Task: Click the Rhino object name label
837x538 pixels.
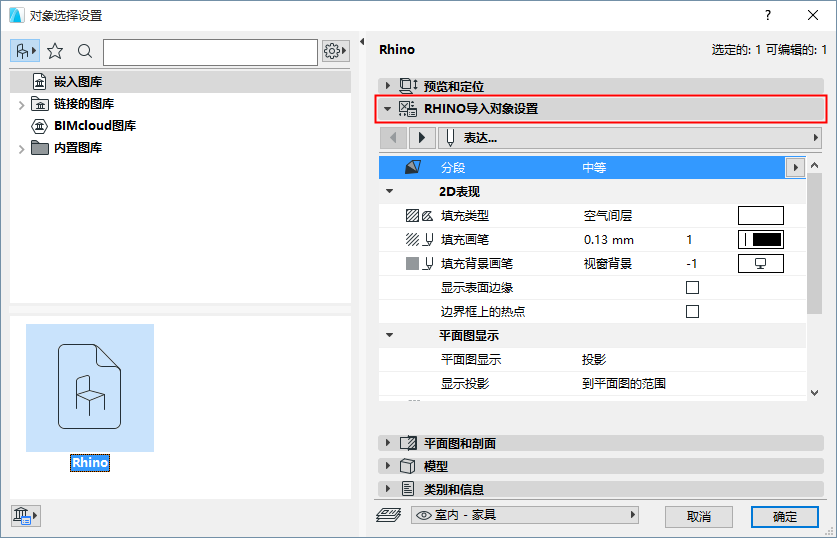Action: (x=90, y=463)
